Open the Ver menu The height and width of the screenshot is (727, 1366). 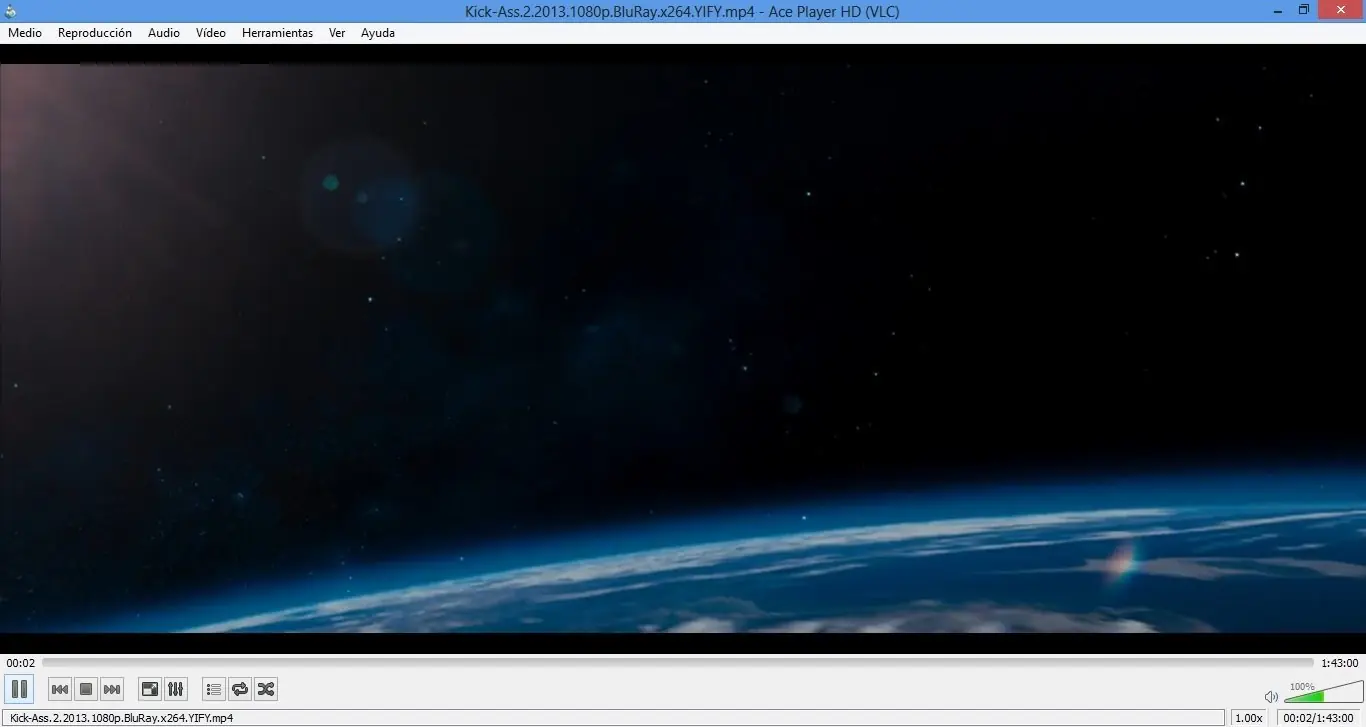point(337,33)
